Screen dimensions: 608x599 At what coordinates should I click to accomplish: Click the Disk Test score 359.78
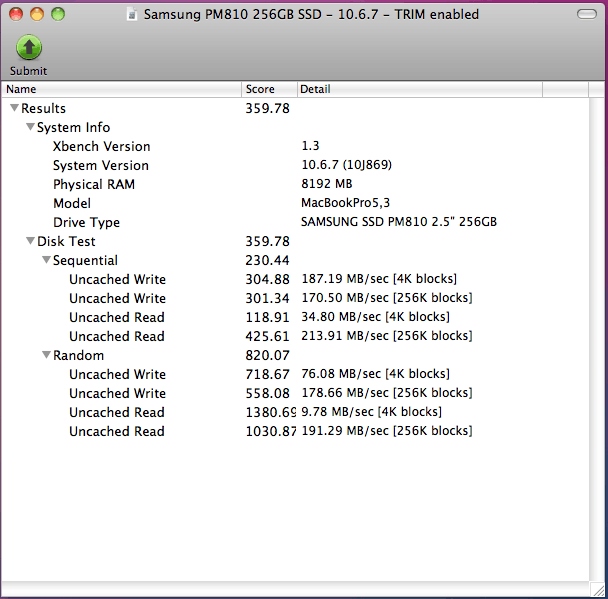click(268, 241)
